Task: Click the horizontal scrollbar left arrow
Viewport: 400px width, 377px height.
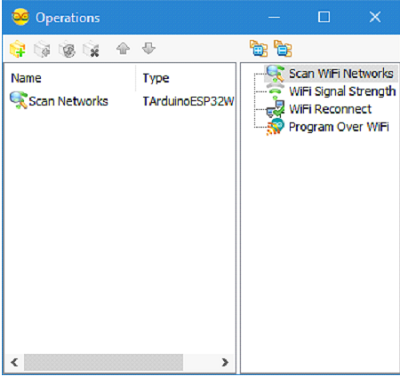Action: 14,362
